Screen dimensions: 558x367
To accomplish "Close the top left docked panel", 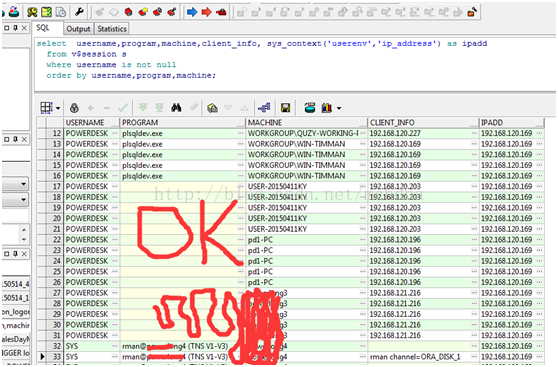I will click(24, 28).
